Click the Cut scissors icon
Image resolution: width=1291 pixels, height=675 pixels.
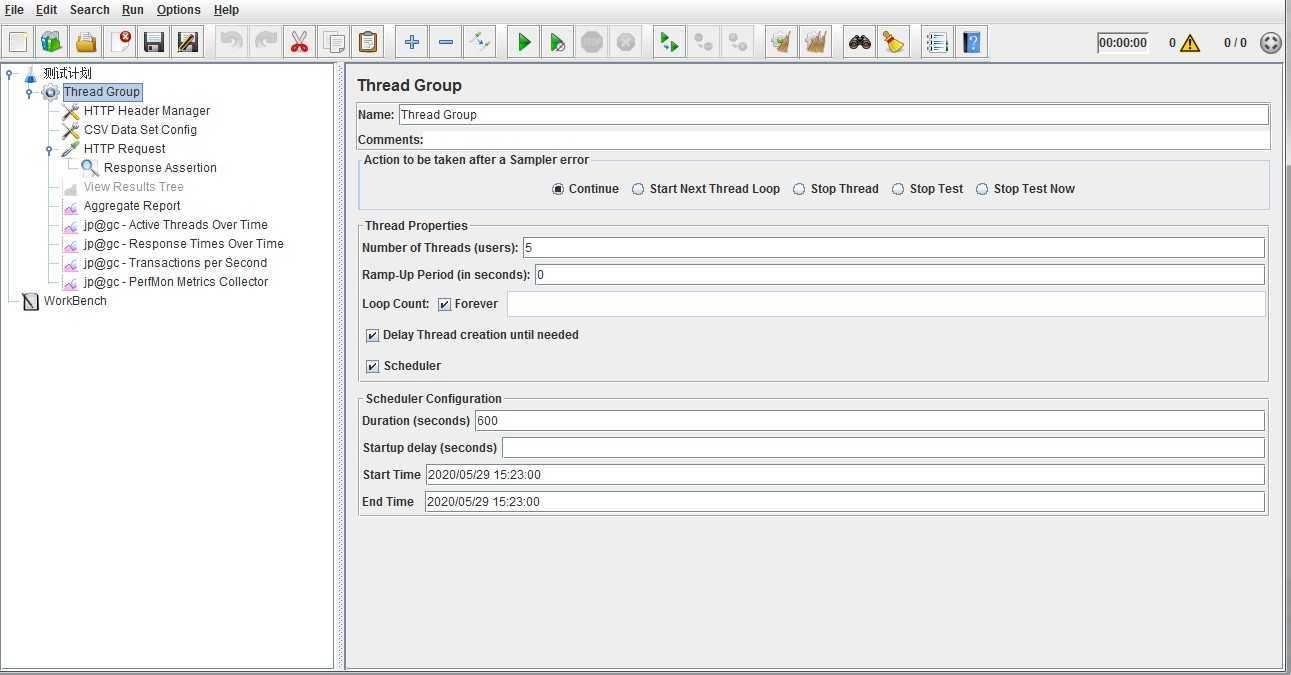coord(299,42)
